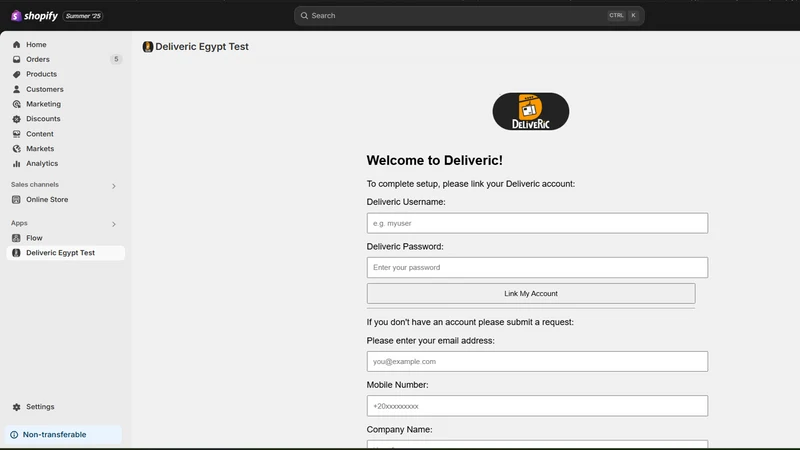Click the Marketing target icon
This screenshot has height=450, width=800.
click(16, 104)
